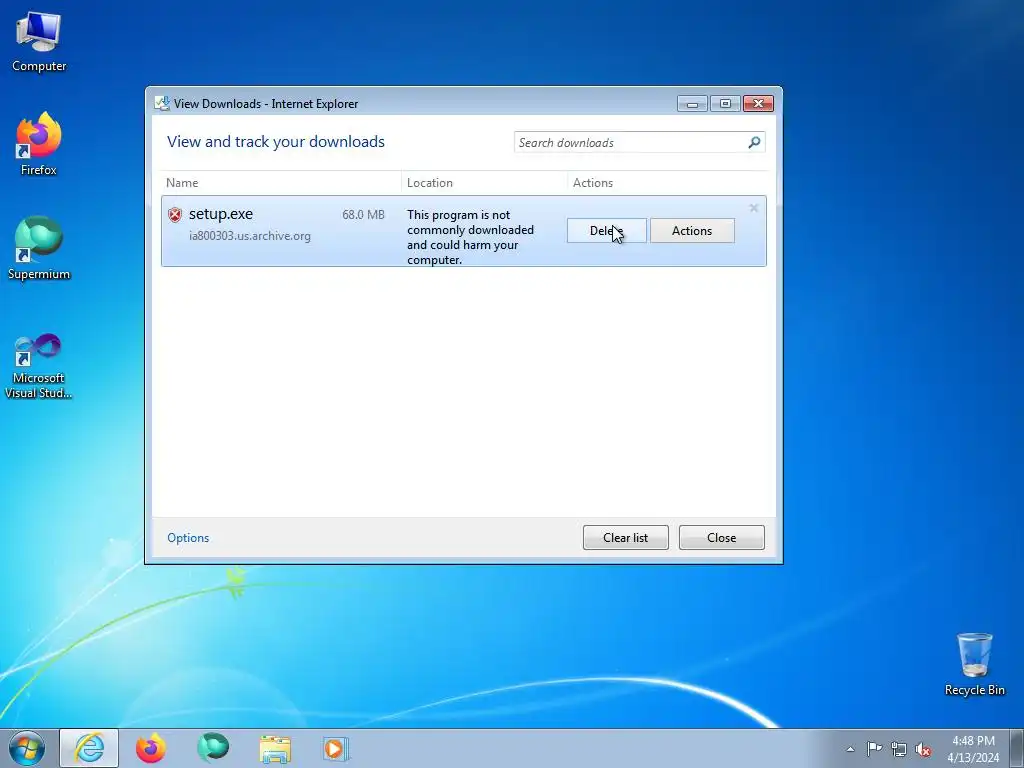The height and width of the screenshot is (768, 1024).
Task: Select the Microsoft Visual Studio shortcut
Action: (39, 366)
